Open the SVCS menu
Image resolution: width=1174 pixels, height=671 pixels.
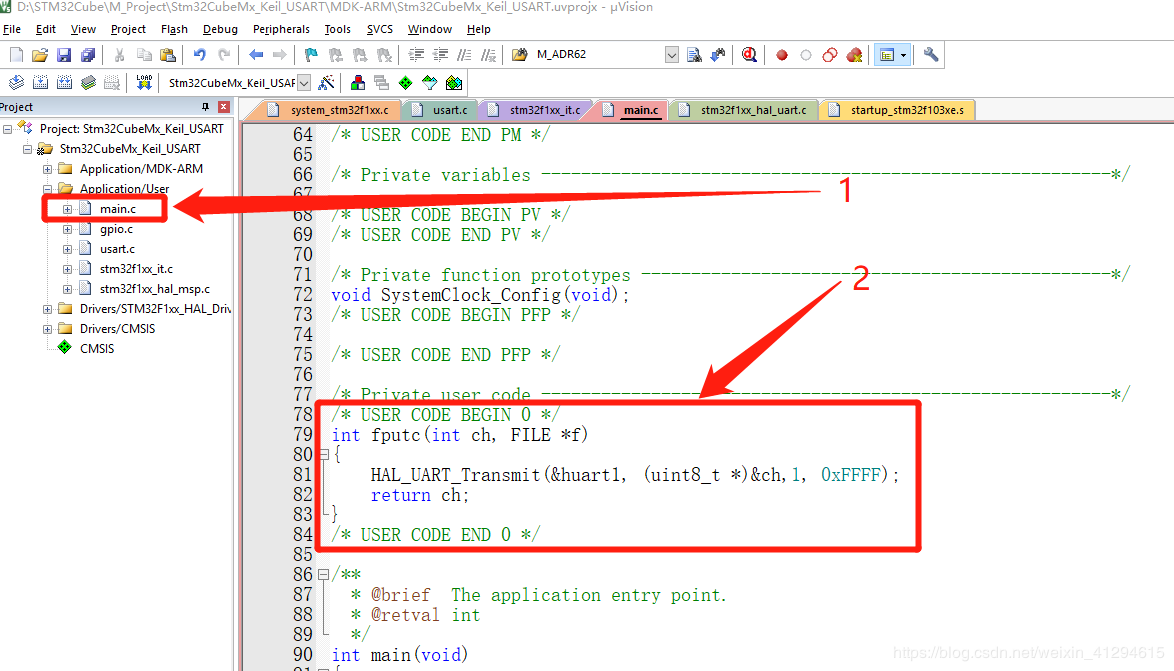point(380,29)
